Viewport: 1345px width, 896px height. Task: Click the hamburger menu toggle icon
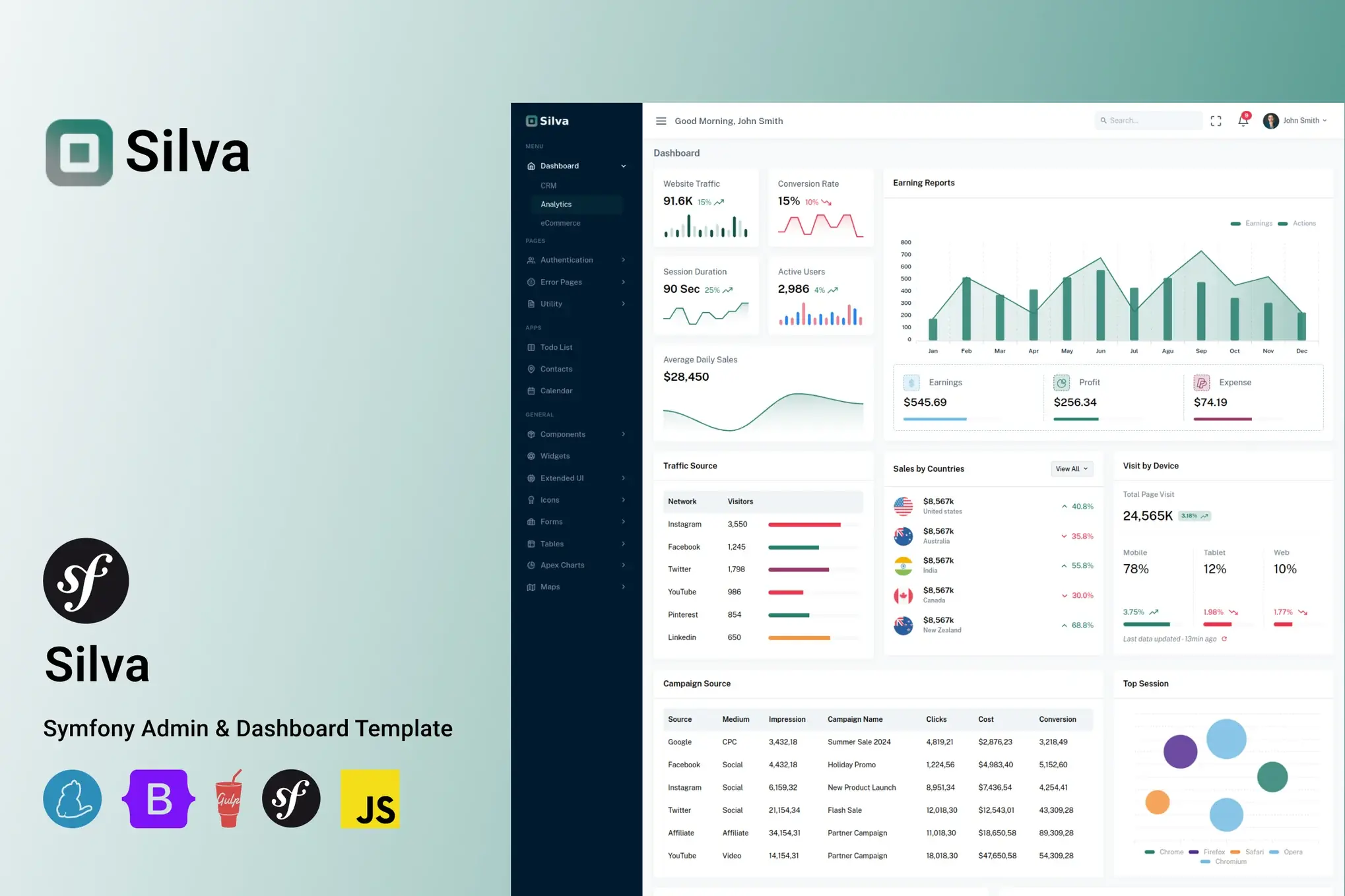click(x=661, y=120)
